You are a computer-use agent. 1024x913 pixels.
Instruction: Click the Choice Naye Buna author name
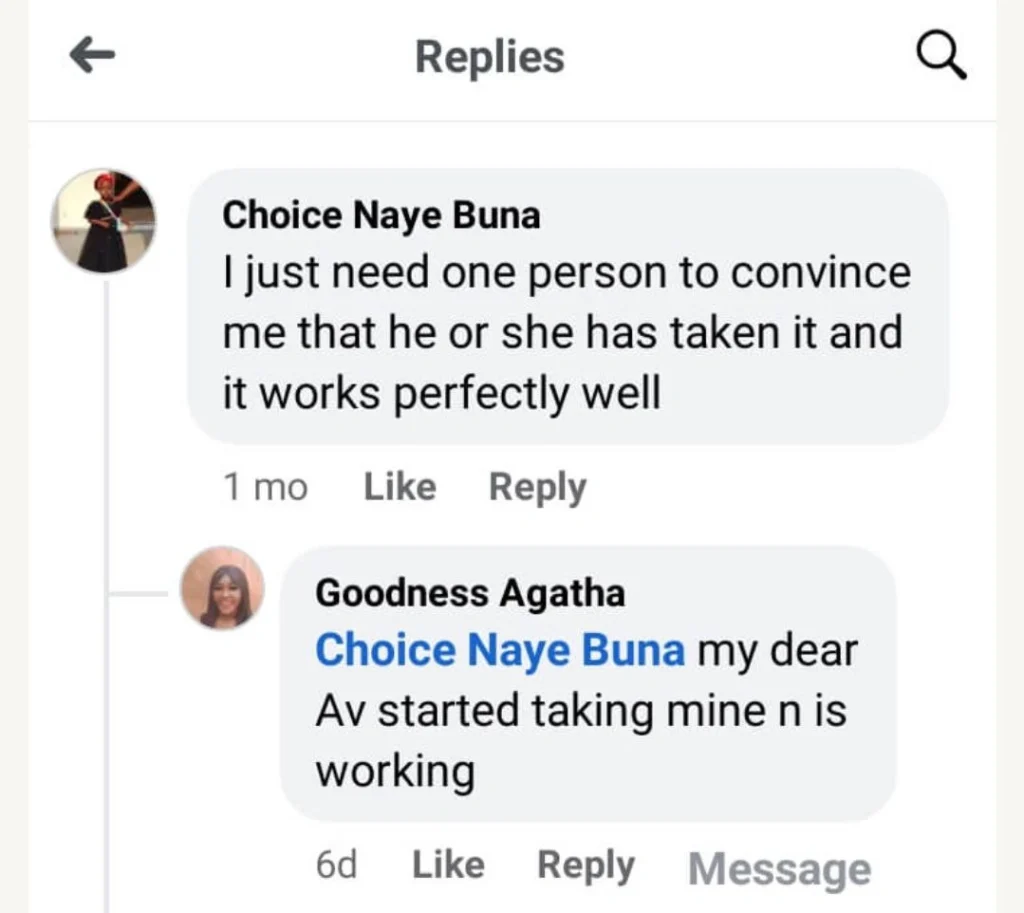381,215
